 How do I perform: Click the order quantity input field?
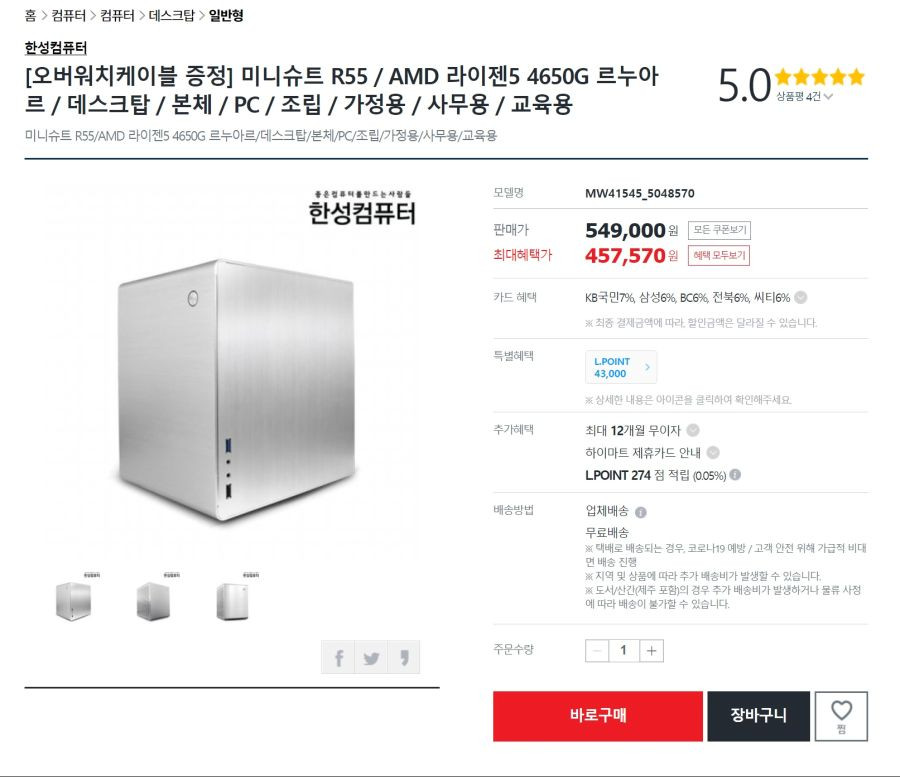pos(624,651)
